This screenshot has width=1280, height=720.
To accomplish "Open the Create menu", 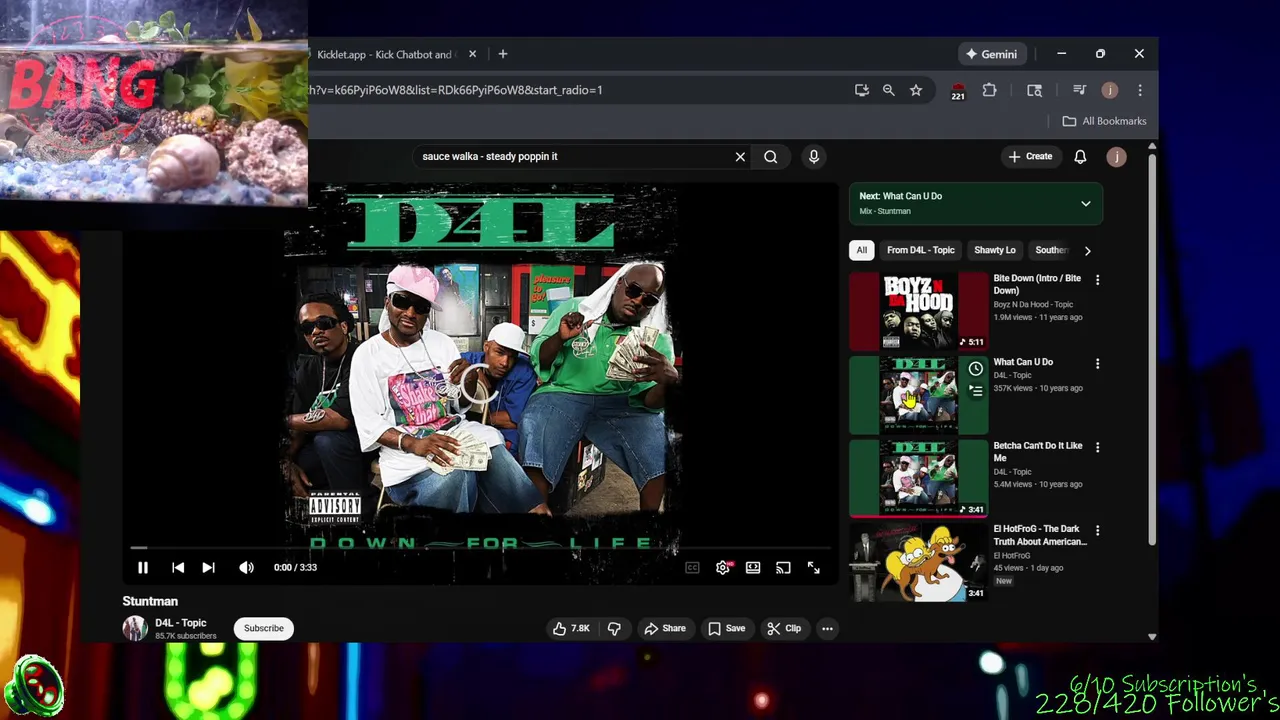I will tap(1030, 157).
